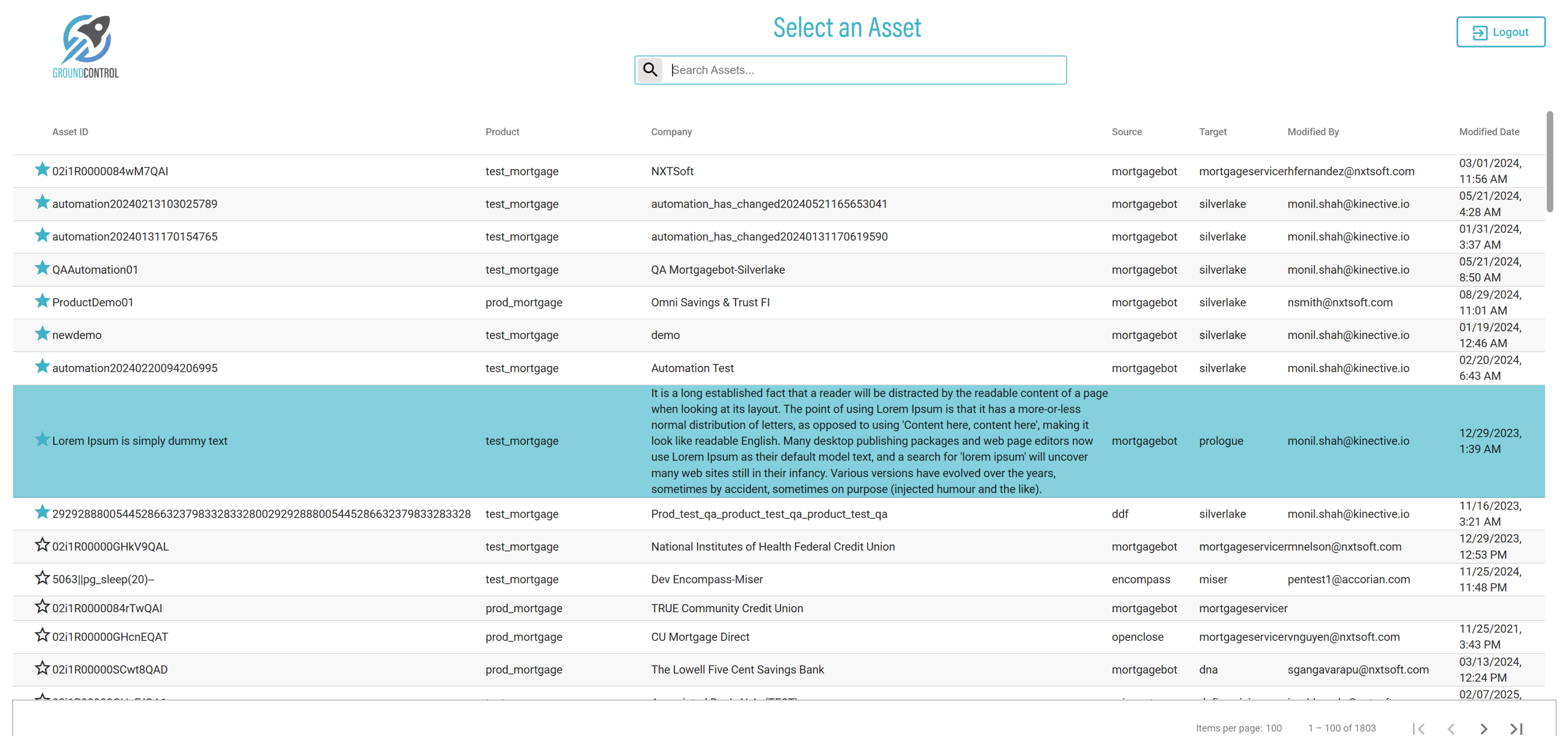Favorite the 5063||pg_sleep(20)-- asset star
The height and width of the screenshot is (736, 1568).
[x=41, y=578]
